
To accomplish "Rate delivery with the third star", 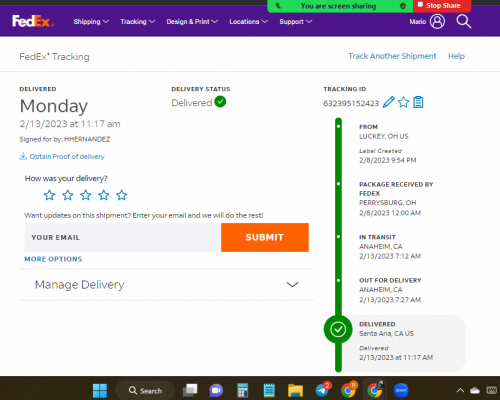I will coord(86,195).
